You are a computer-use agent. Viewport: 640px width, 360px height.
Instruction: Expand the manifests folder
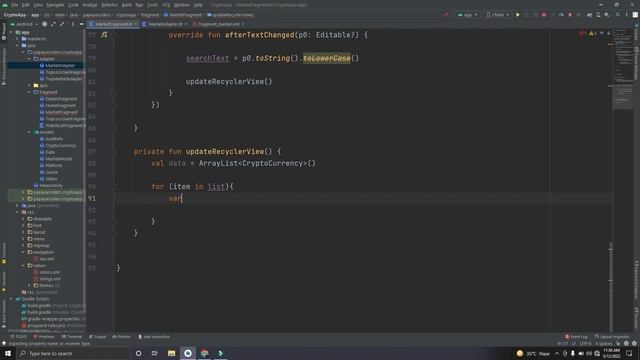18,39
